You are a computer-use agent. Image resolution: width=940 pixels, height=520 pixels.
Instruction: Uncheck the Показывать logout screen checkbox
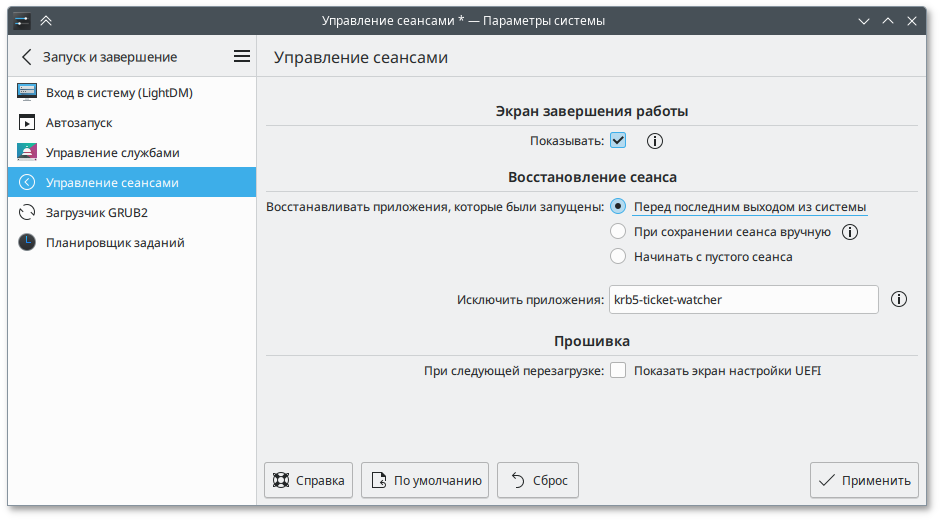618,140
